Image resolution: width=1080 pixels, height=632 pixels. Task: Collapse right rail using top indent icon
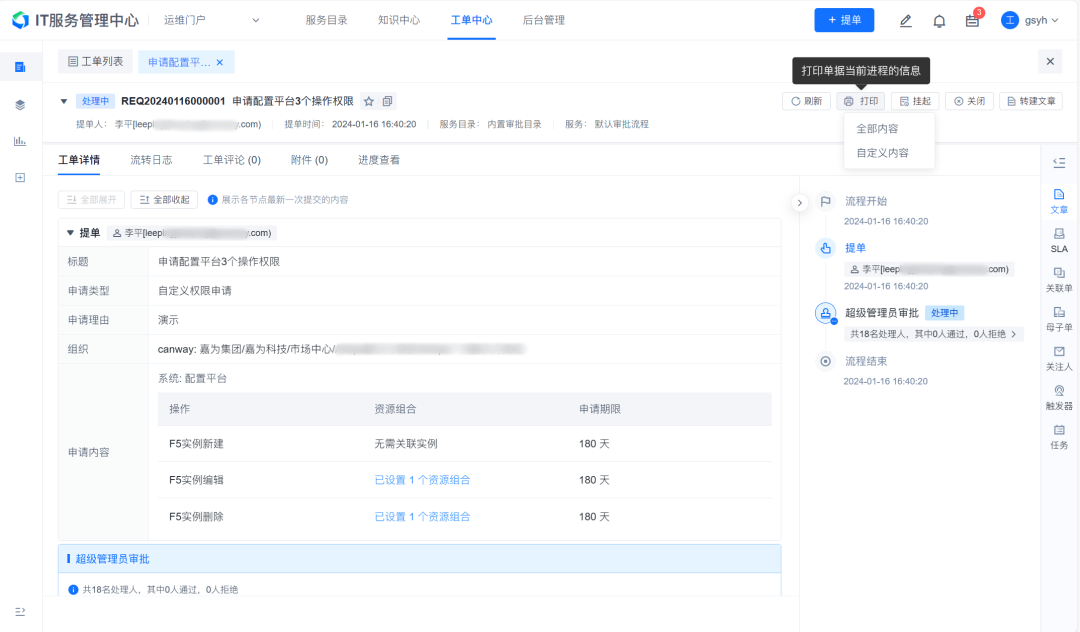1059,162
